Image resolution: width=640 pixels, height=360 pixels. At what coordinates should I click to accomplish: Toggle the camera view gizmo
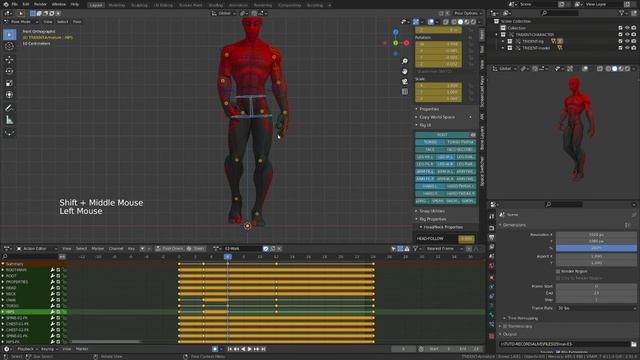[404, 82]
